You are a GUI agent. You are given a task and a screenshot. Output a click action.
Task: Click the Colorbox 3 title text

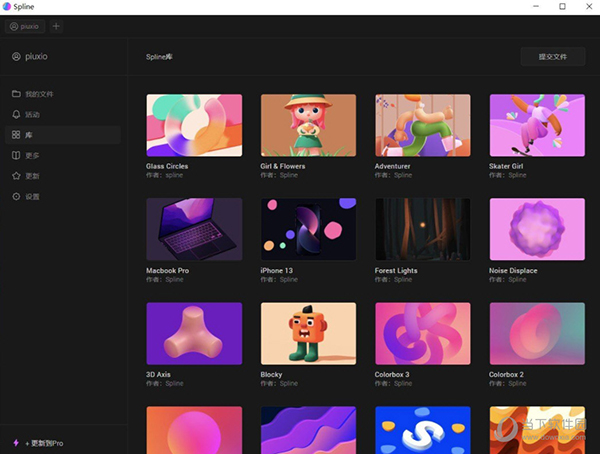click(392, 374)
